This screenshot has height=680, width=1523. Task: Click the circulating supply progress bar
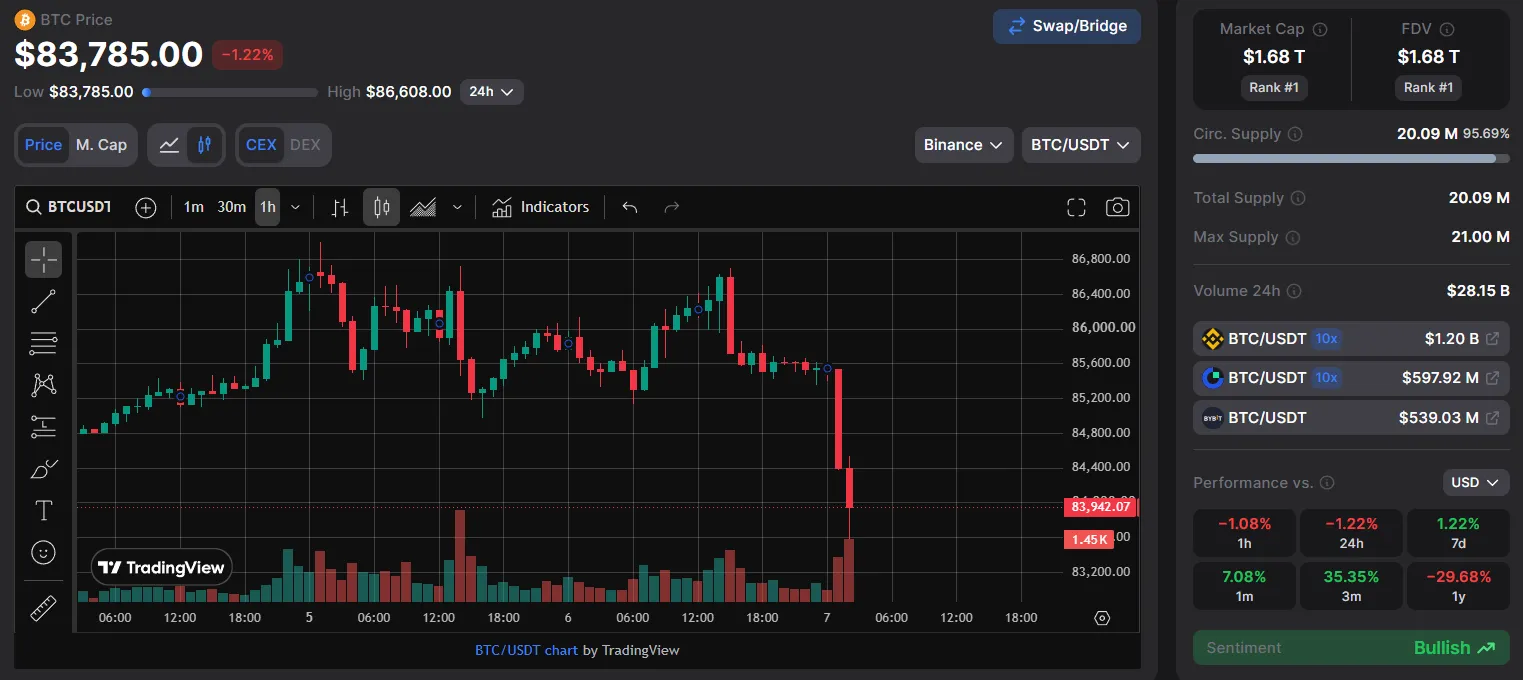1351,158
